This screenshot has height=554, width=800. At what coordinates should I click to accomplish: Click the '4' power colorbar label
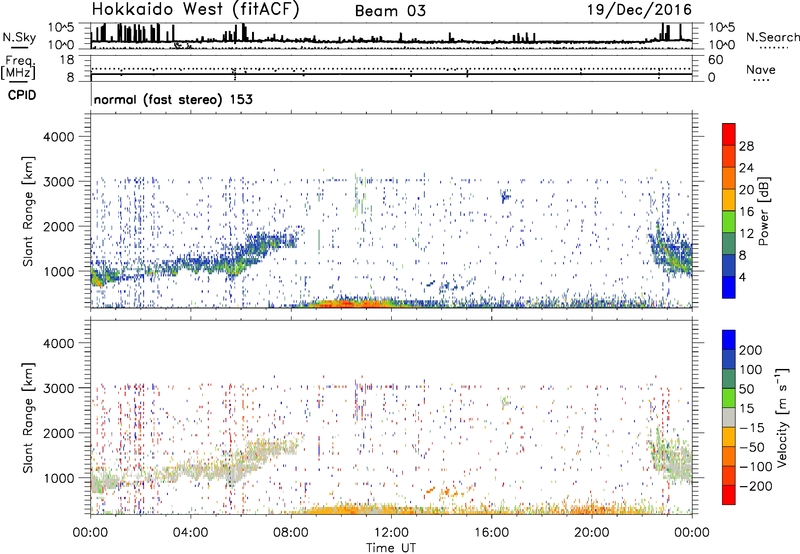coord(742,277)
